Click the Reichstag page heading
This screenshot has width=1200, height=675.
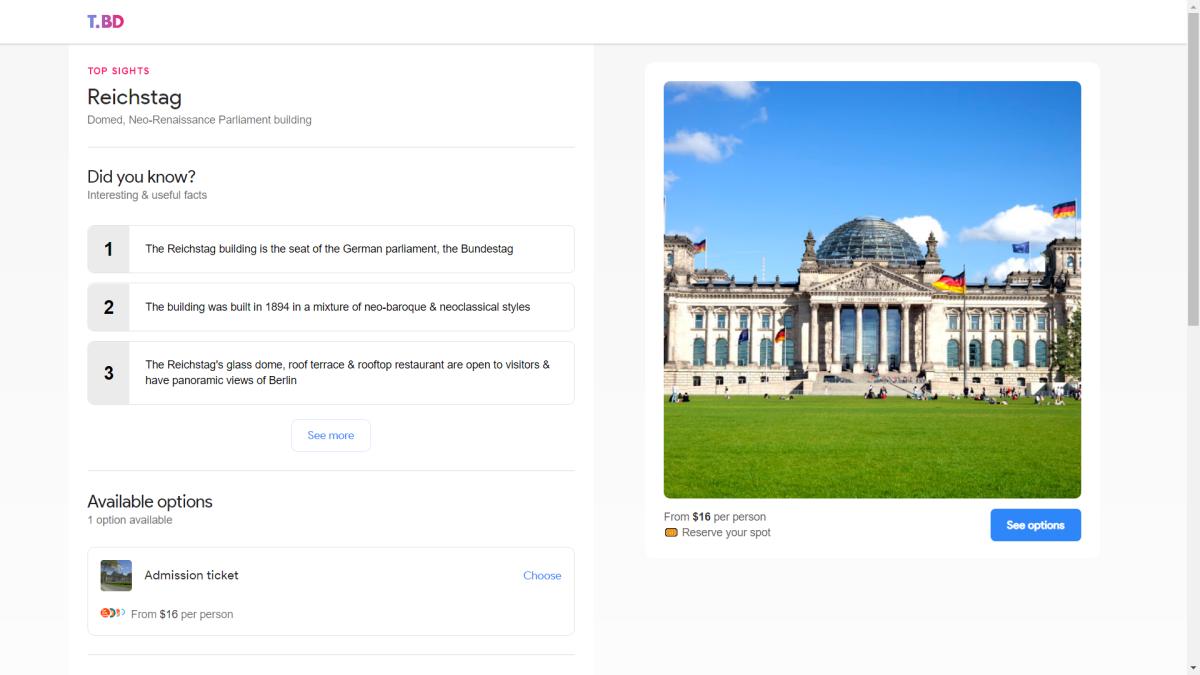pos(134,97)
